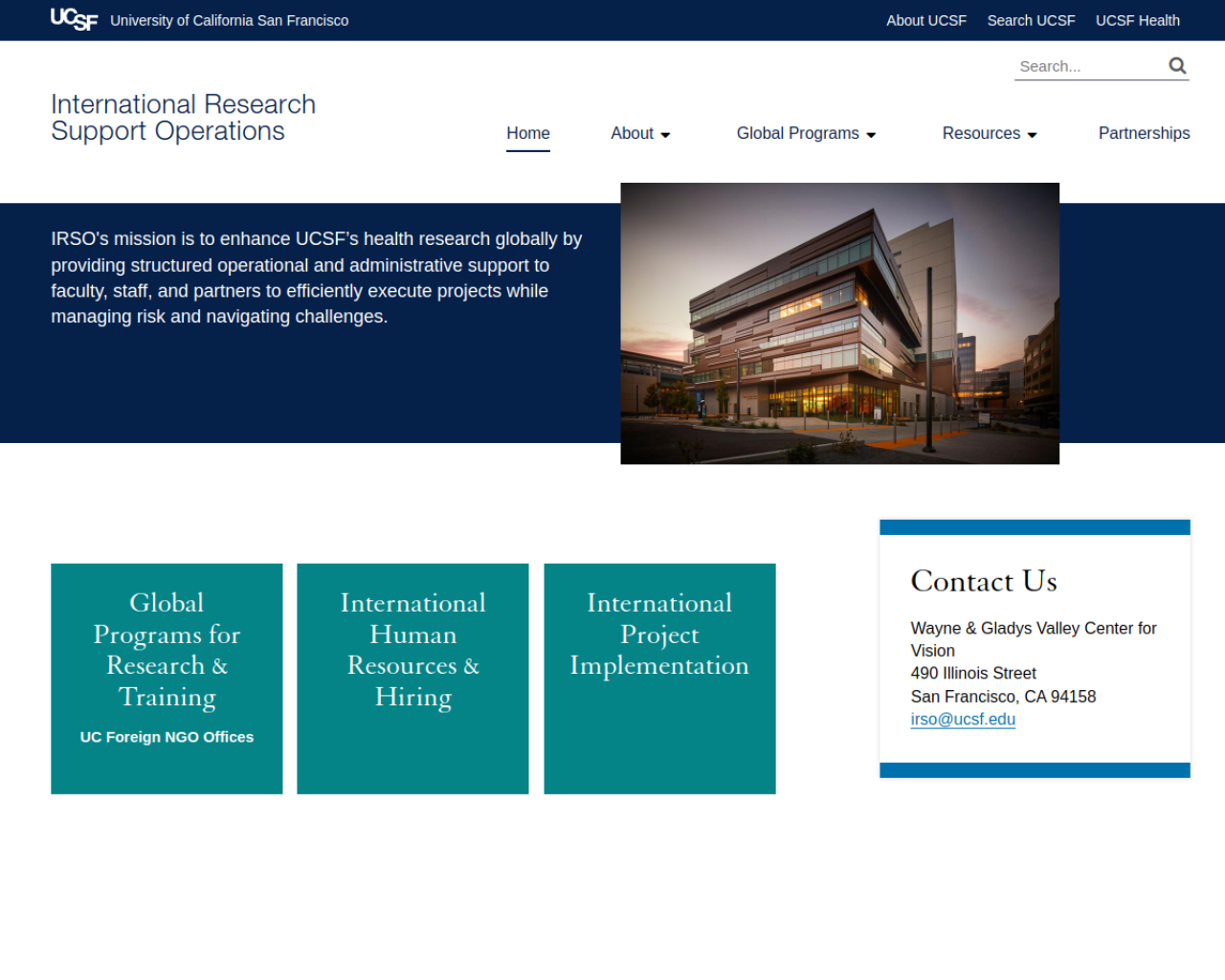Open International Human Resources & Hiring card

click(x=412, y=679)
